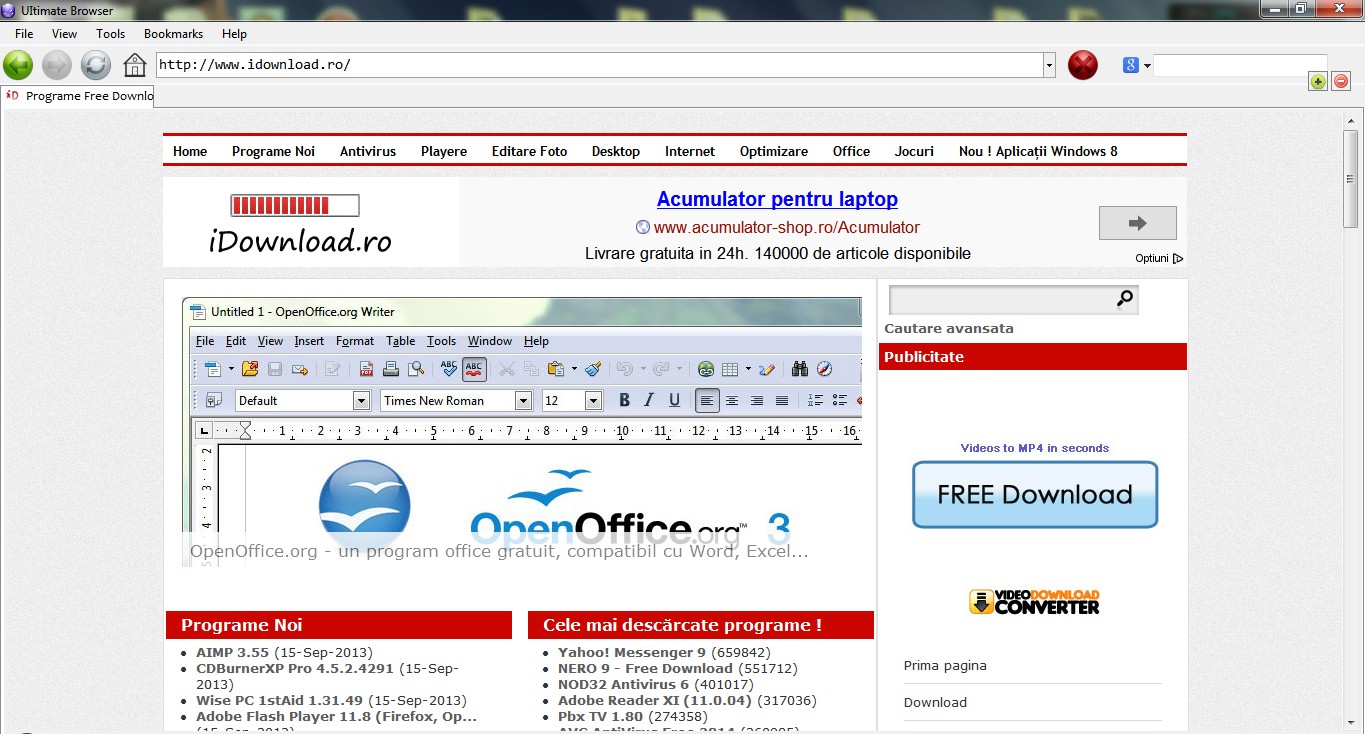Open the CDBurnerXP Pro 4.5.2.4291 entry
Image resolution: width=1365 pixels, height=734 pixels.
pyautogui.click(x=295, y=668)
